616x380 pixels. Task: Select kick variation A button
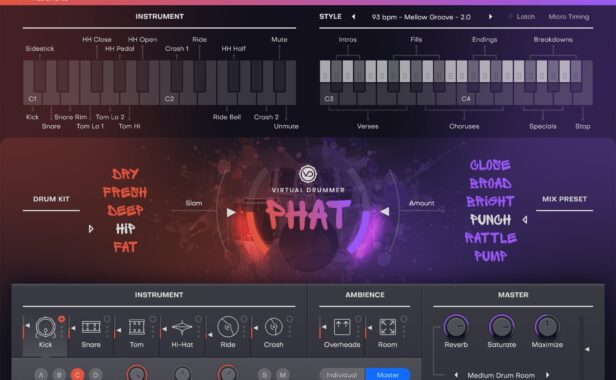41,374
